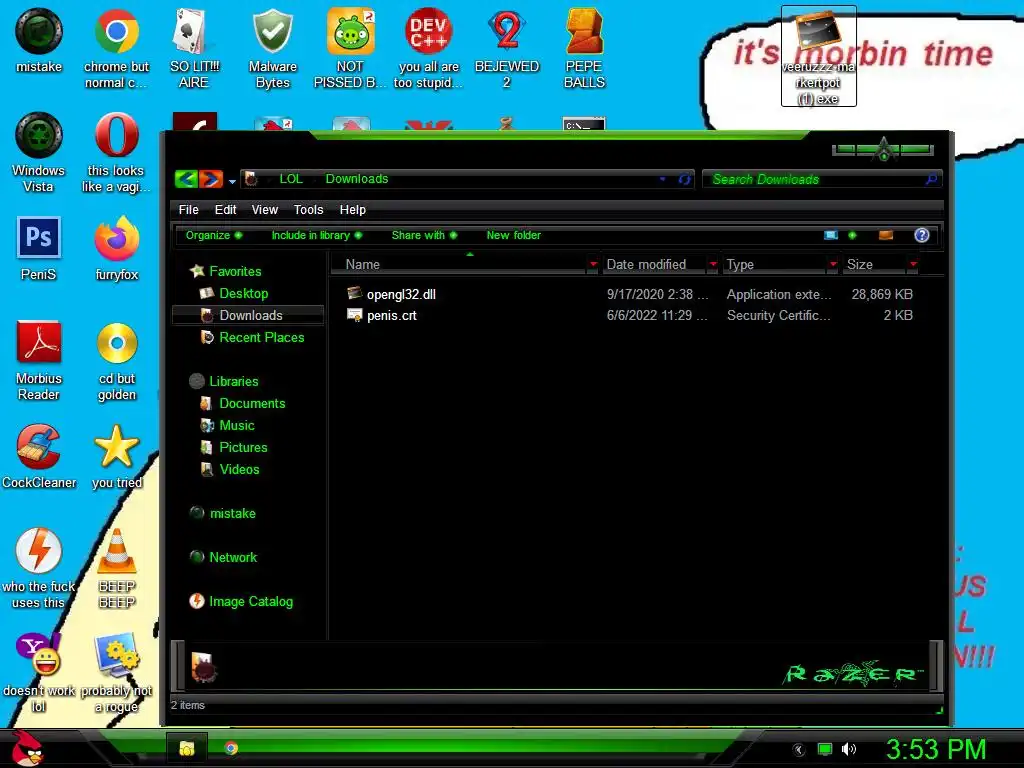Image resolution: width=1024 pixels, height=768 pixels.
Task: Select the penis.crt certificate file
Action: 391,315
